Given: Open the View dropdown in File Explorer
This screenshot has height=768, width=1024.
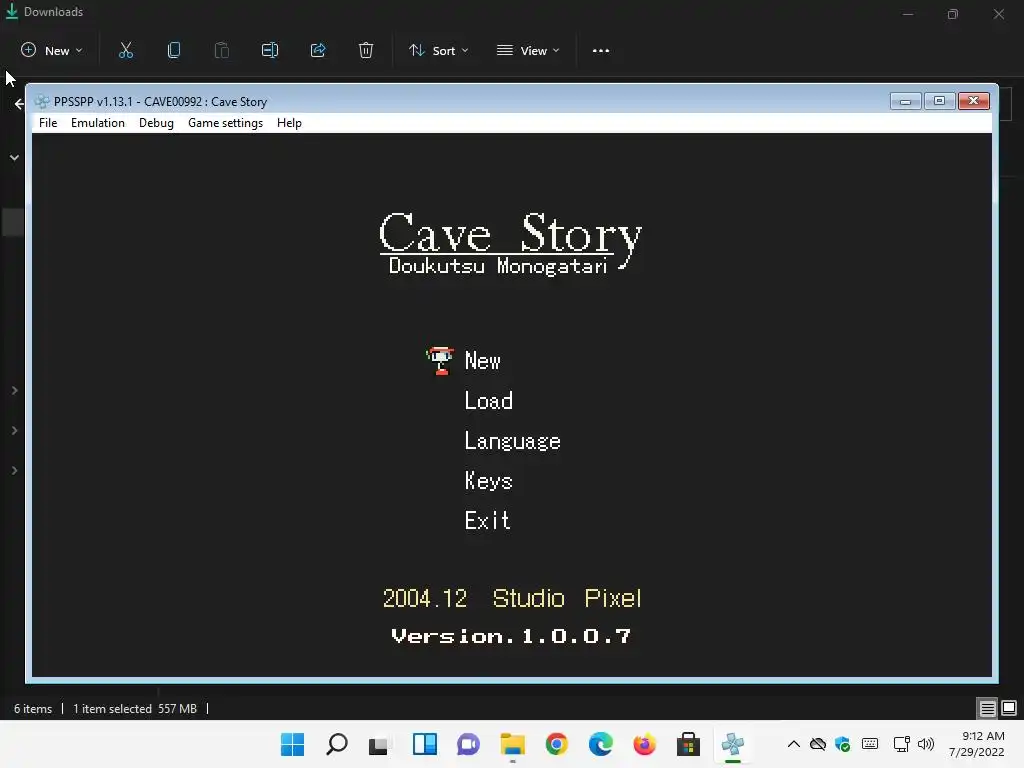Looking at the screenshot, I should click(x=528, y=50).
